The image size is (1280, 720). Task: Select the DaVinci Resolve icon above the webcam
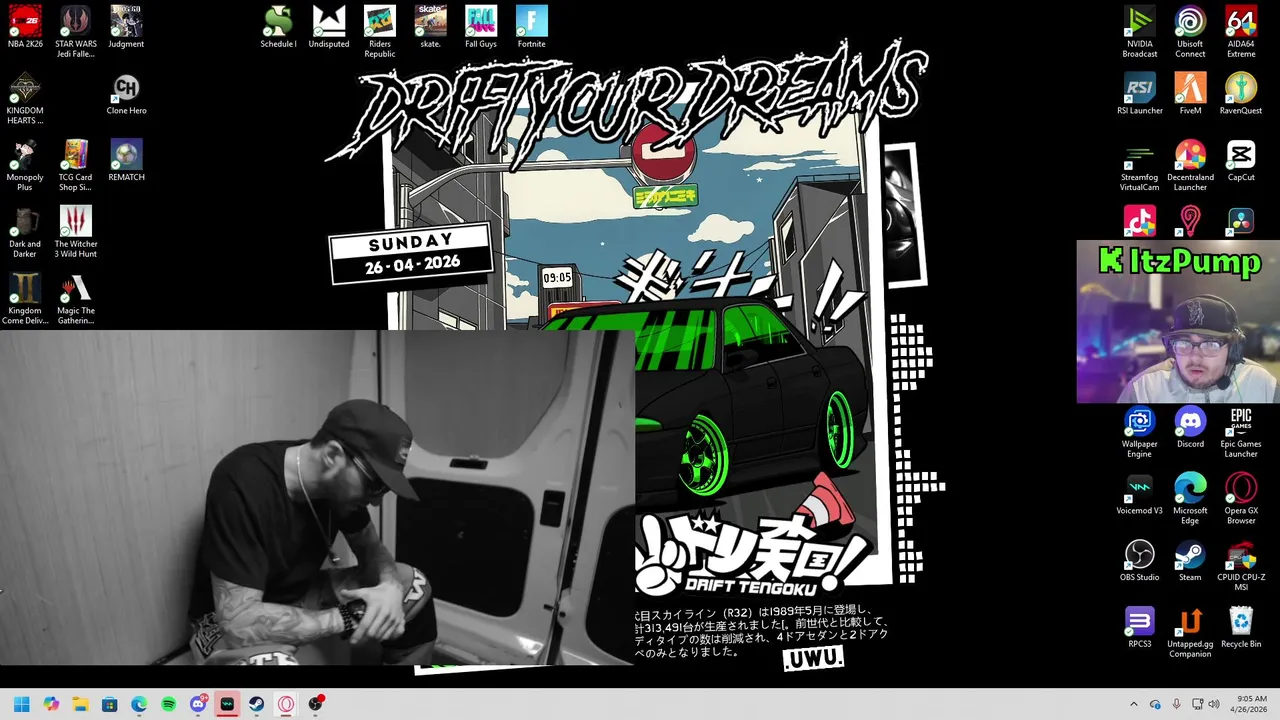click(x=1241, y=221)
